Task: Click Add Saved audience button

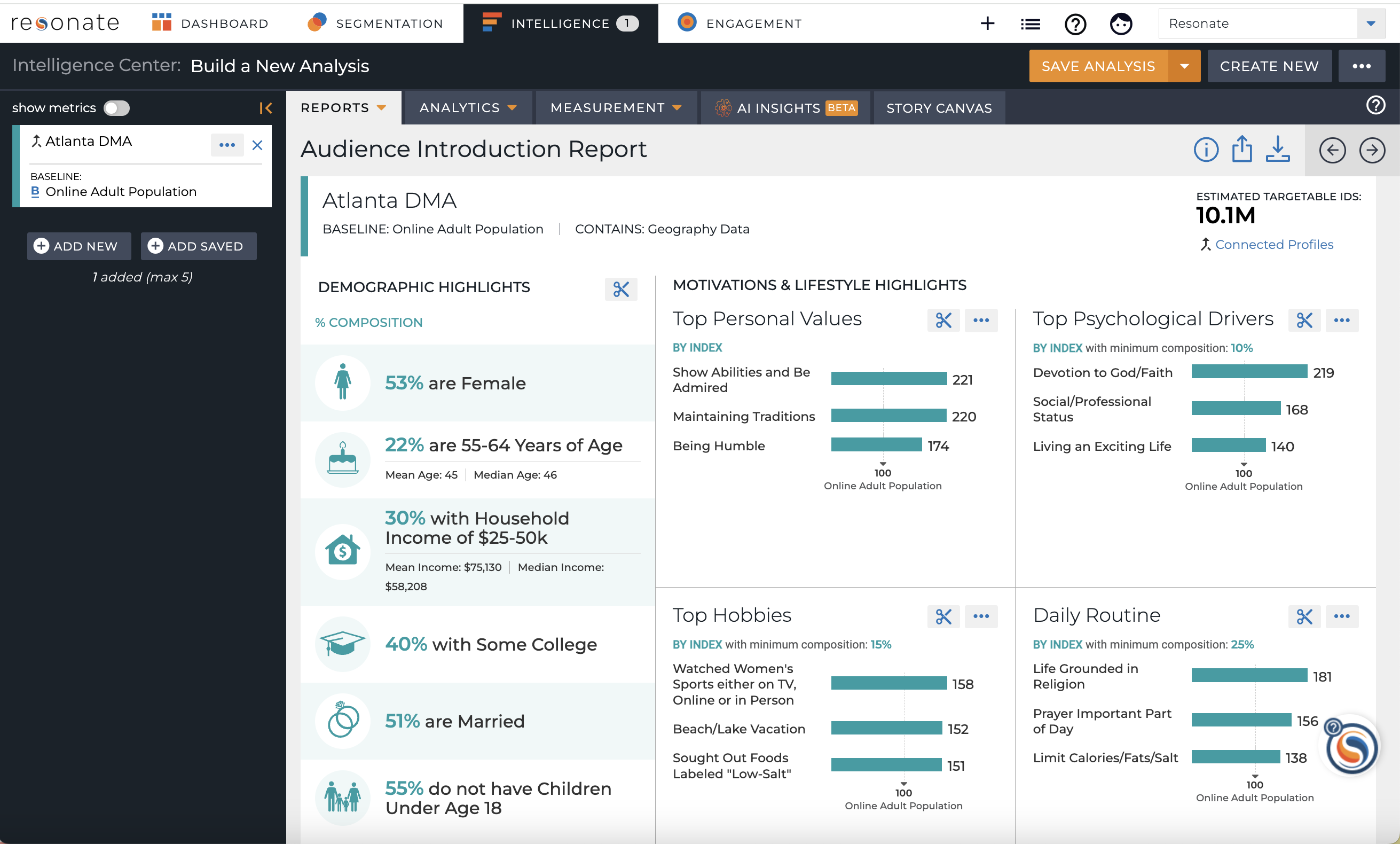Action: coord(199,246)
